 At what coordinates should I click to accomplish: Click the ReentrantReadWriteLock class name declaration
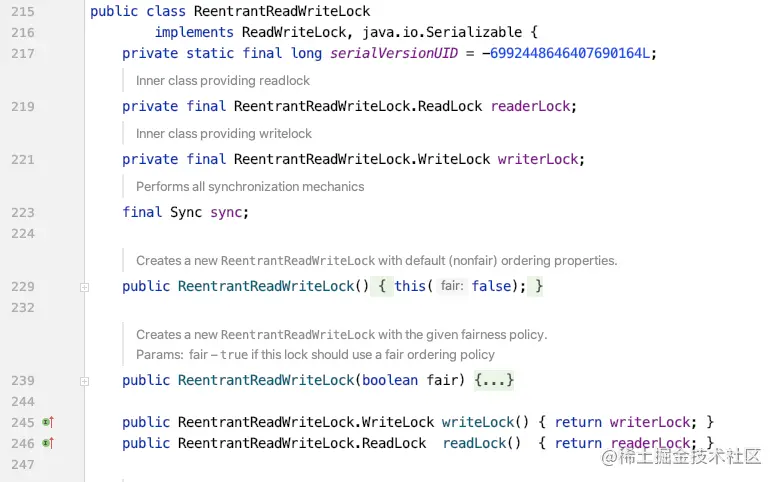click(282, 11)
